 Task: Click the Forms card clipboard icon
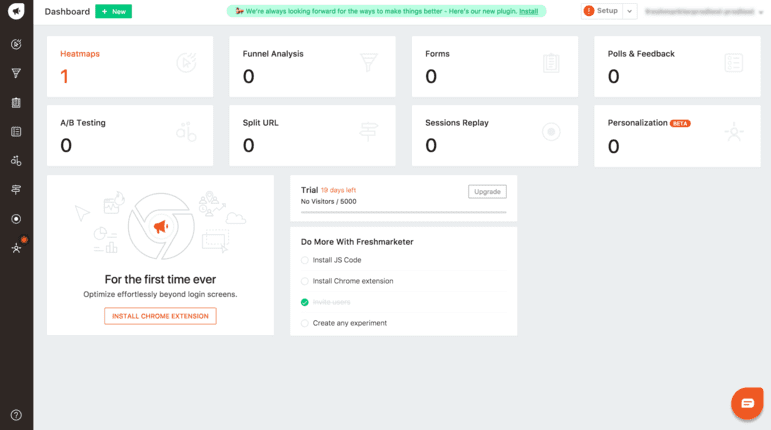tap(551, 63)
